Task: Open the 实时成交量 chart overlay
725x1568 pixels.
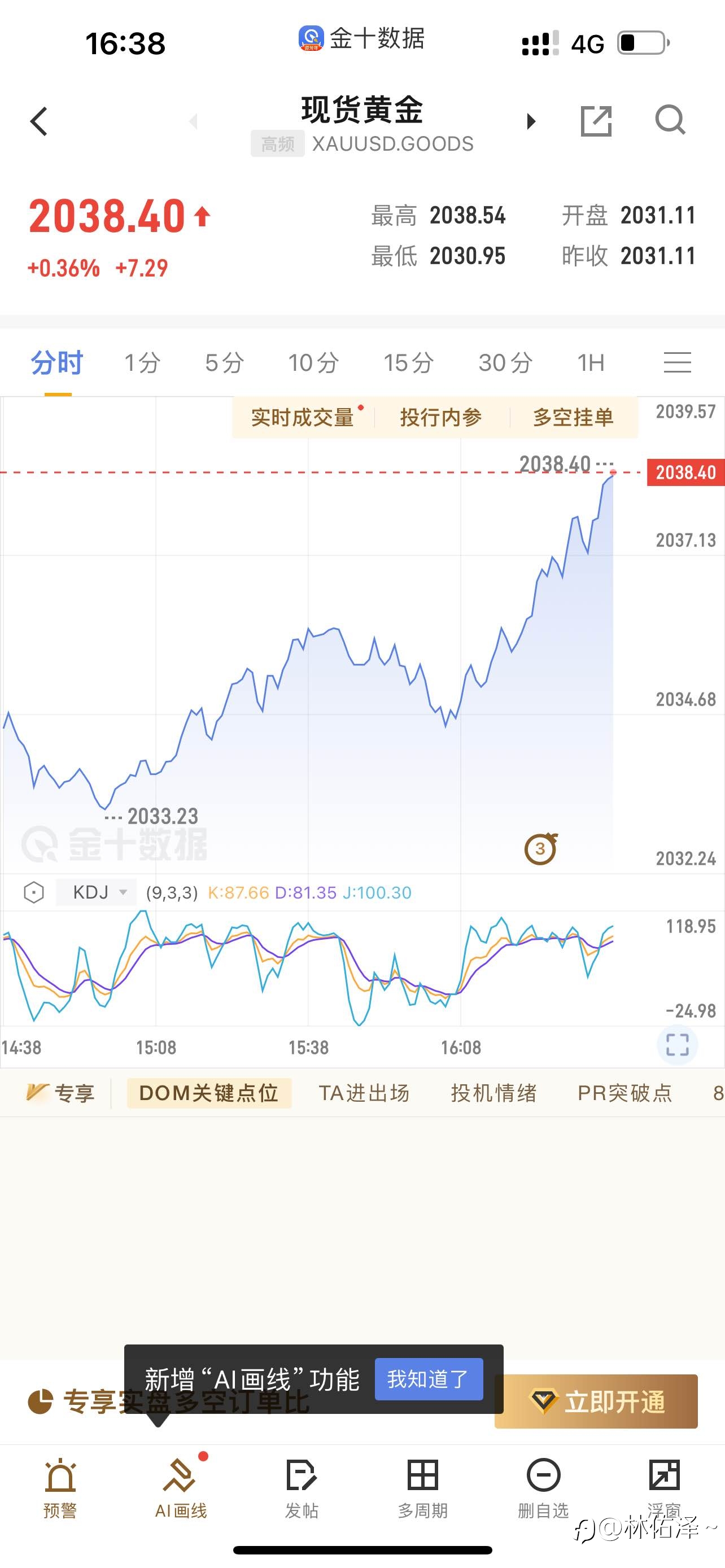Action: click(303, 417)
